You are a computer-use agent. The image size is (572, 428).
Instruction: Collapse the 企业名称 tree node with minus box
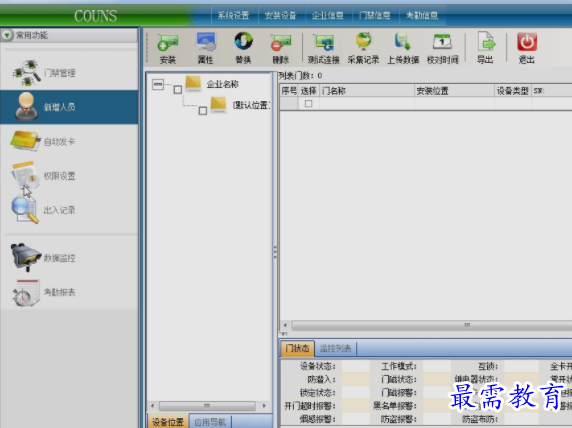(x=158, y=84)
